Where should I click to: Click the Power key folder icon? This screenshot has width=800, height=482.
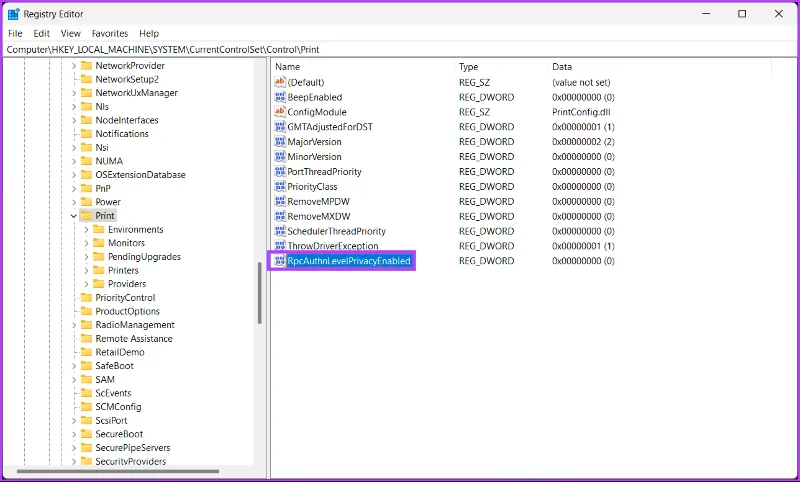click(x=86, y=202)
